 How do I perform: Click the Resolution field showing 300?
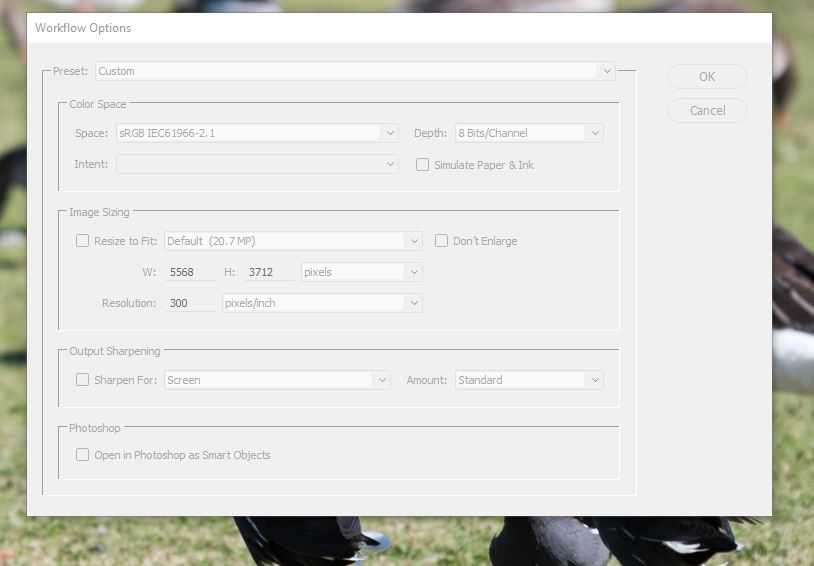(x=191, y=303)
